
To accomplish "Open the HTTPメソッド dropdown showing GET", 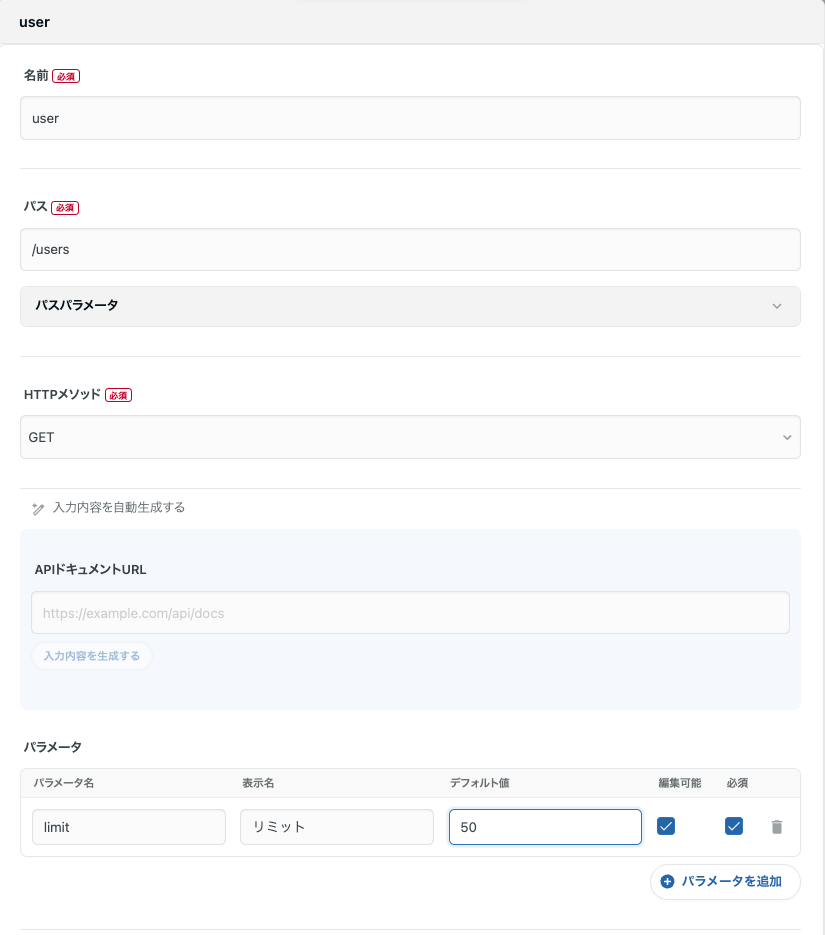I will pyautogui.click(x=410, y=437).
